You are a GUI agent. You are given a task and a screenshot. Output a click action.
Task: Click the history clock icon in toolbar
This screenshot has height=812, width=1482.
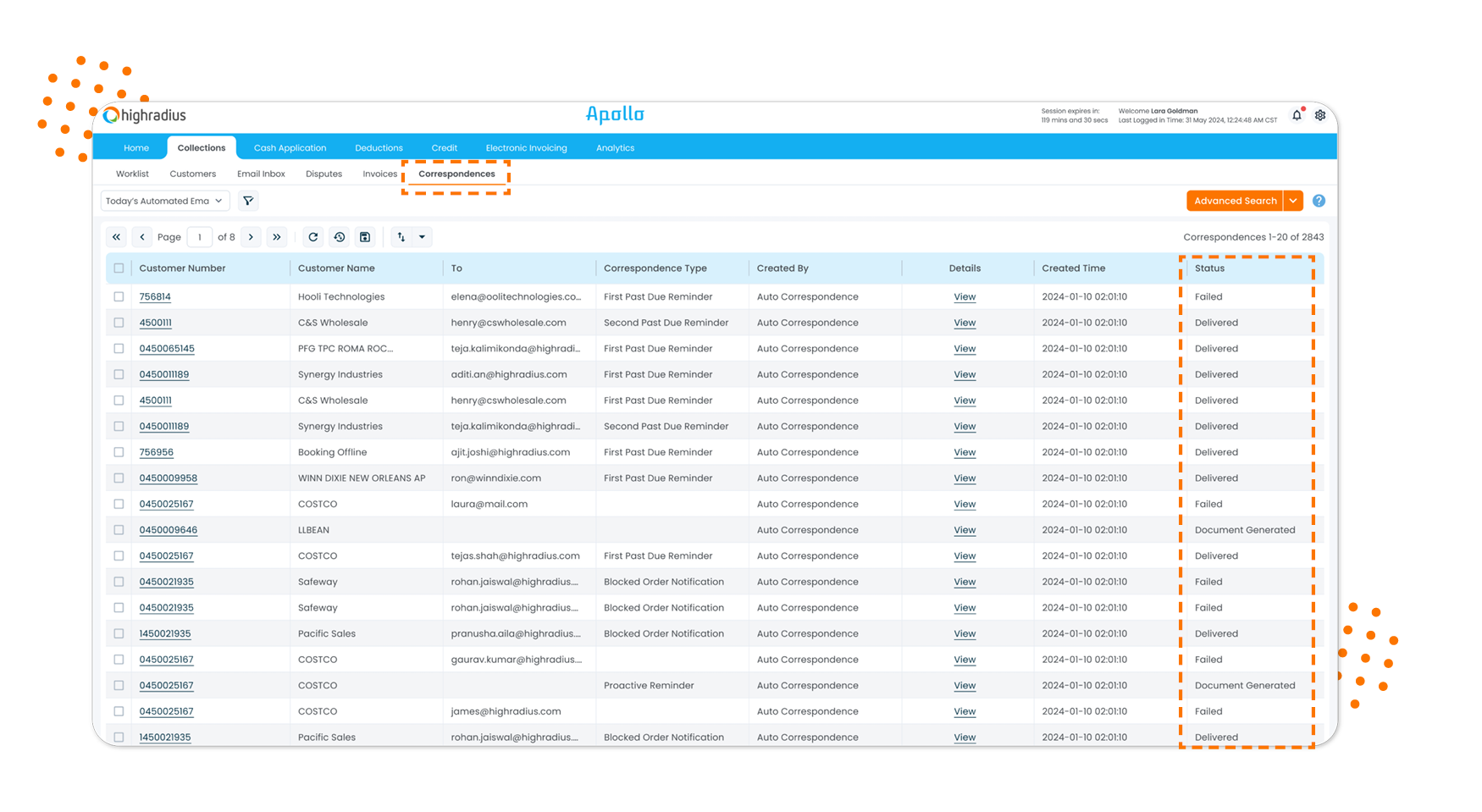(x=339, y=237)
